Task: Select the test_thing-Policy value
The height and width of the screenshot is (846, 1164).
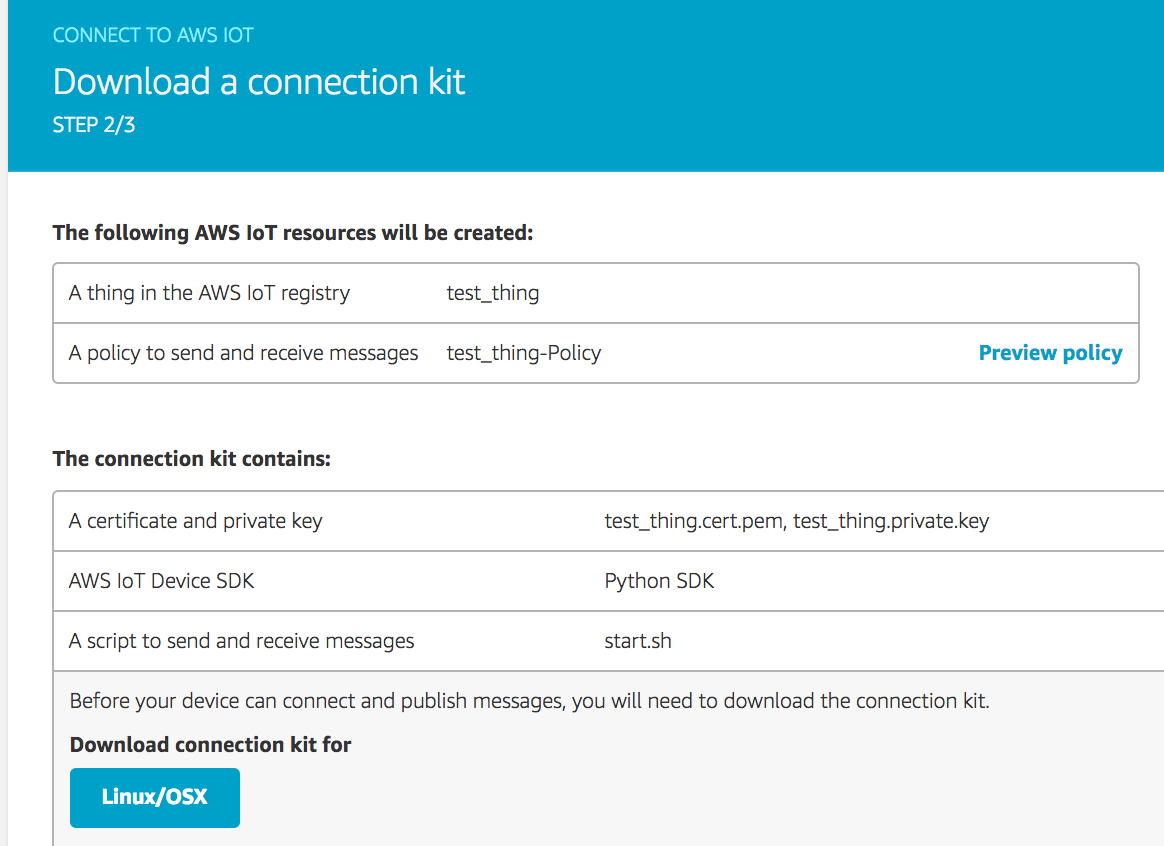Action: pos(523,353)
